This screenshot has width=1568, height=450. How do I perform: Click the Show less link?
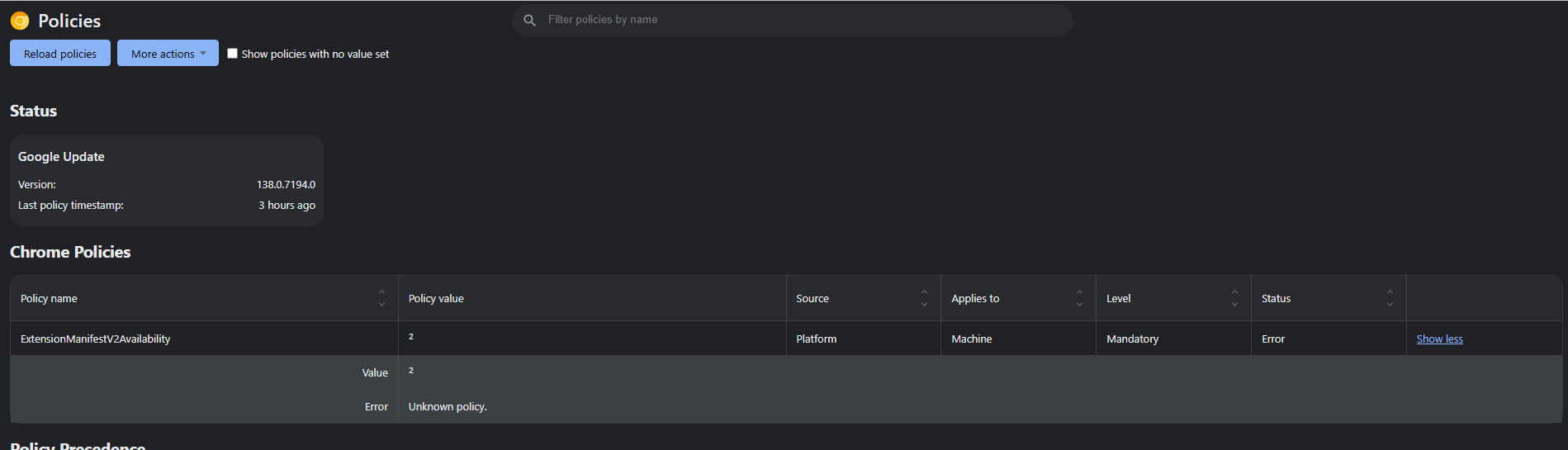tap(1439, 339)
